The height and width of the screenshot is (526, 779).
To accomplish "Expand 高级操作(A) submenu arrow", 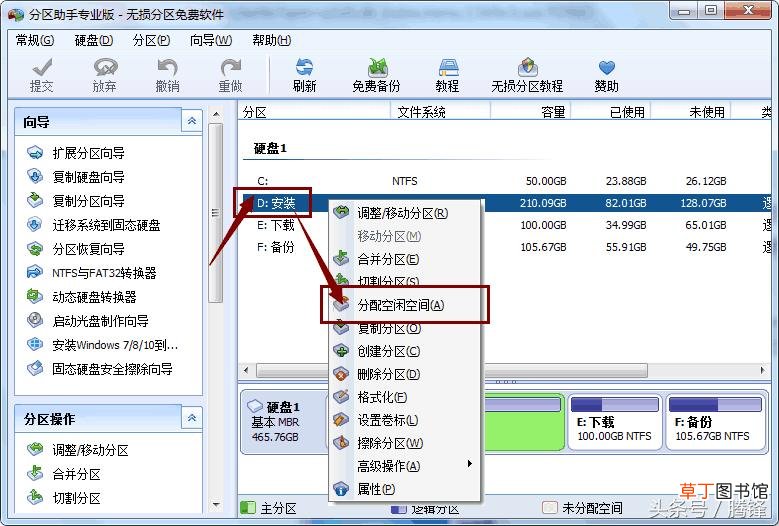I will click(469, 464).
